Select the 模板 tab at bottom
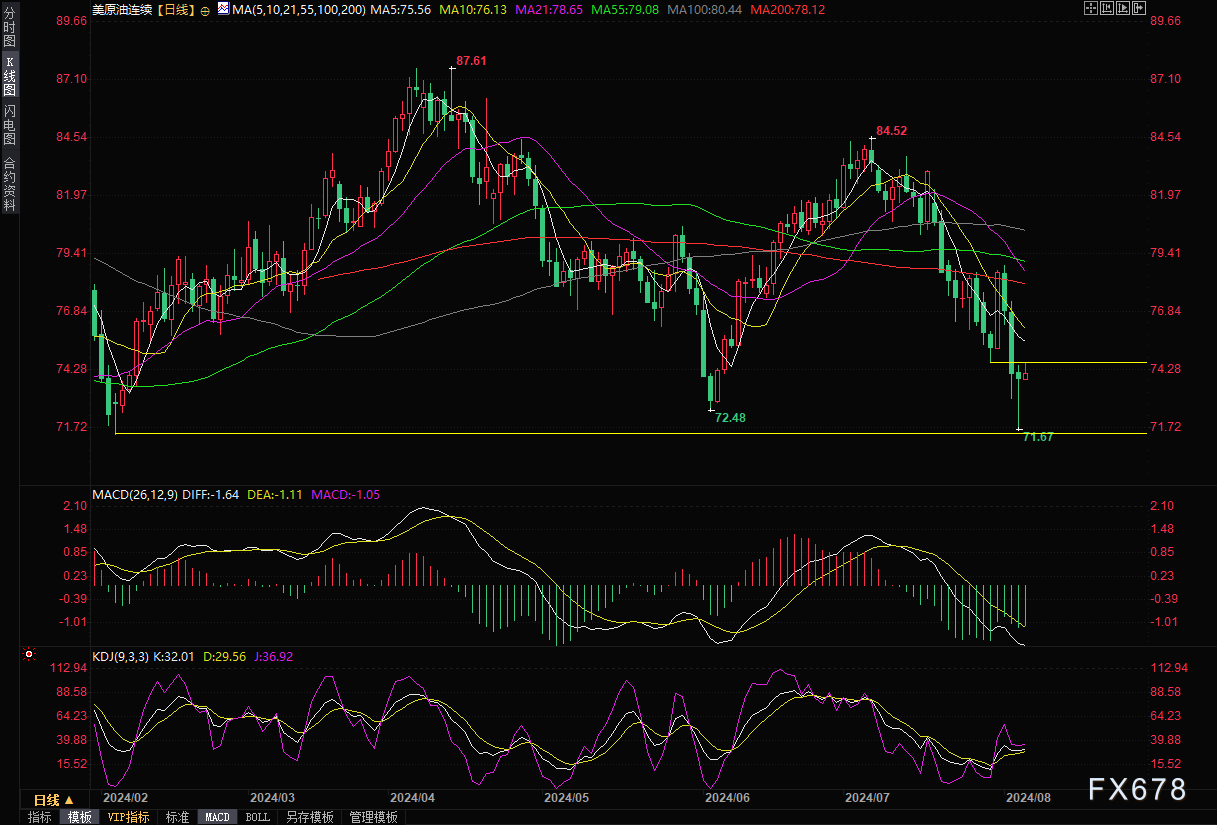1217x825 pixels. pyautogui.click(x=80, y=817)
